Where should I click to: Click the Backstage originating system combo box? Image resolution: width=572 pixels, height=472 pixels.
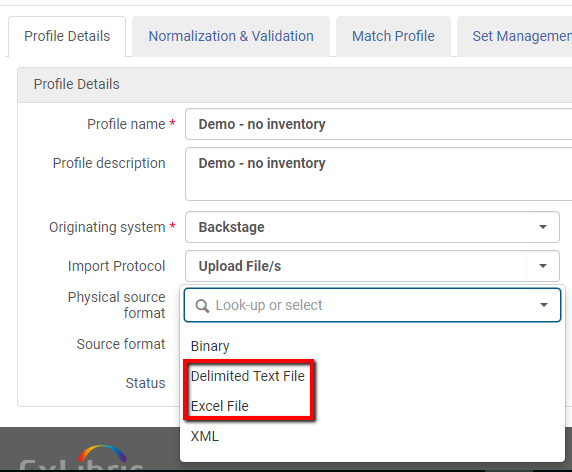tap(372, 227)
